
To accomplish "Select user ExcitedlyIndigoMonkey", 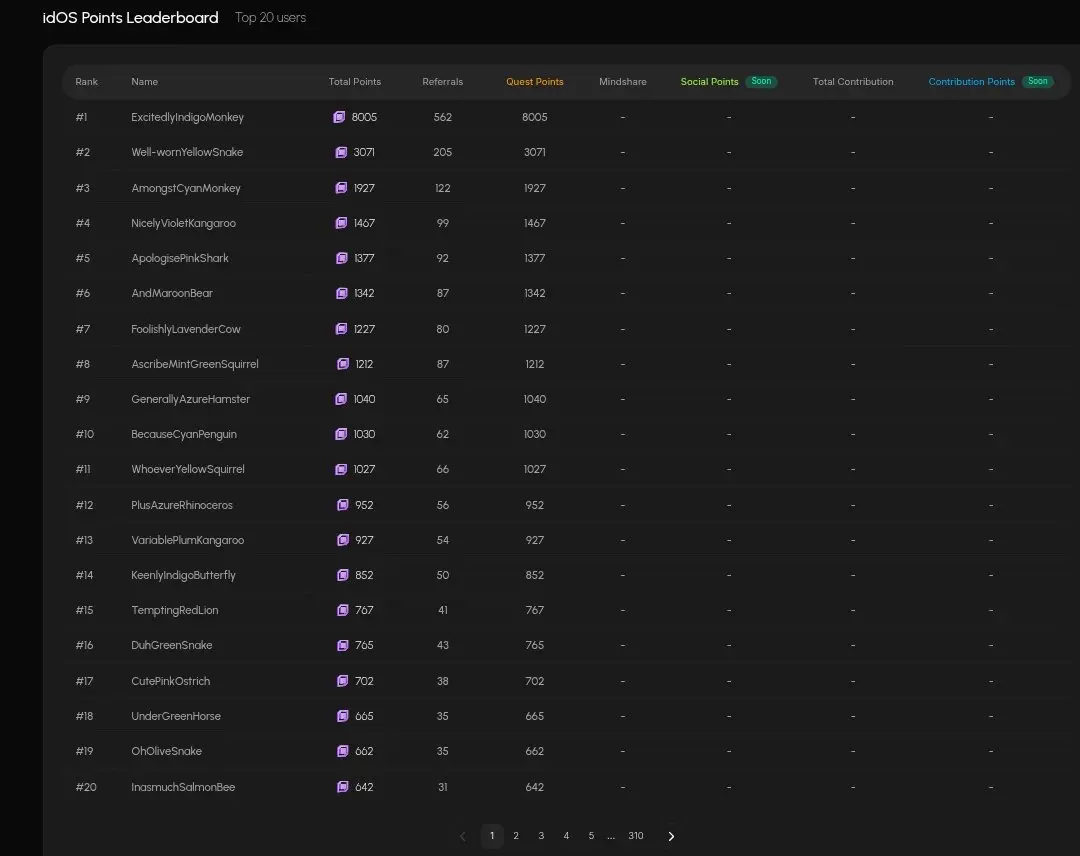I will pyautogui.click(x=187, y=117).
